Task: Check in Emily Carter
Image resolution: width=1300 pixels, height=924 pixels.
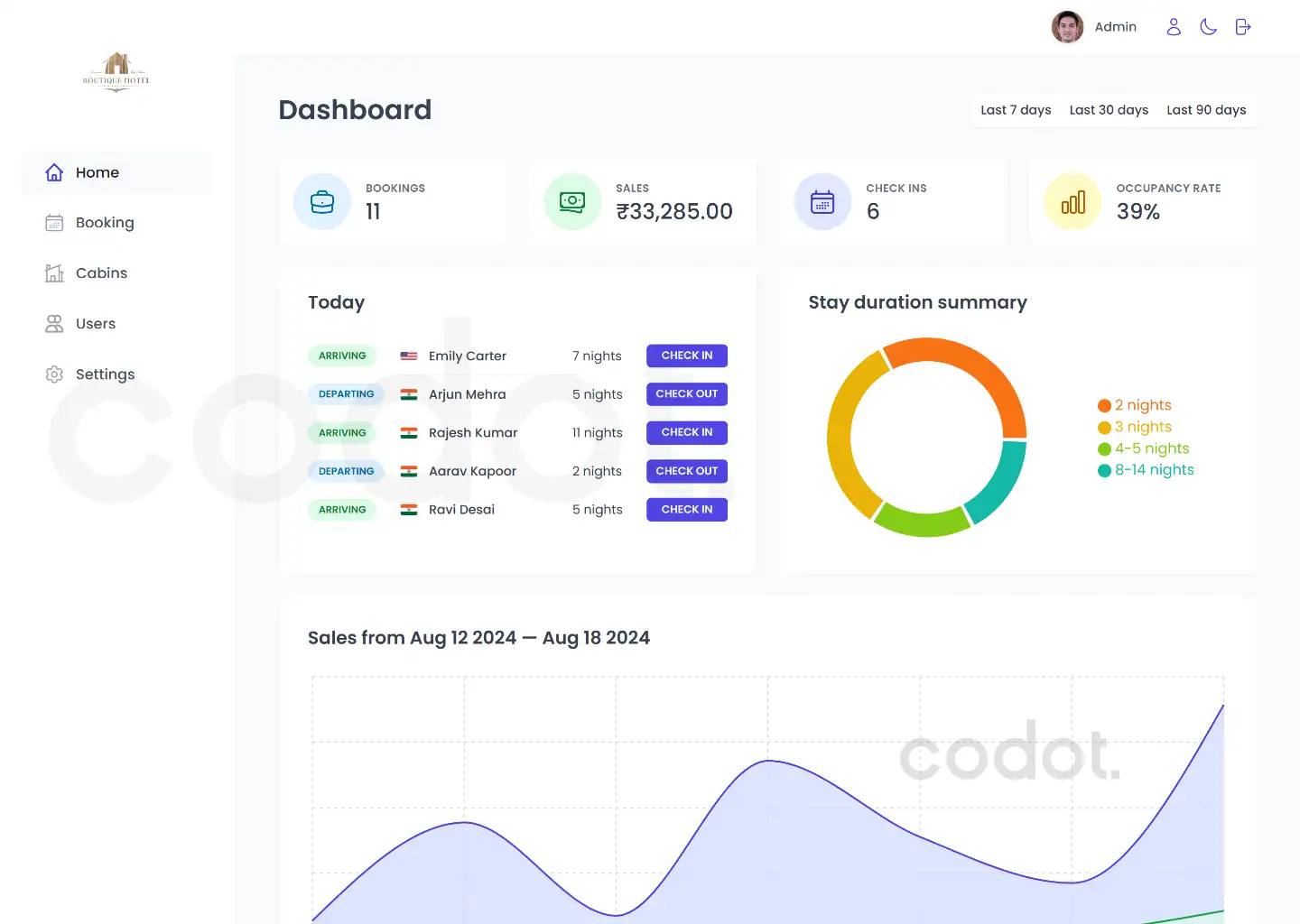Action: tap(686, 356)
